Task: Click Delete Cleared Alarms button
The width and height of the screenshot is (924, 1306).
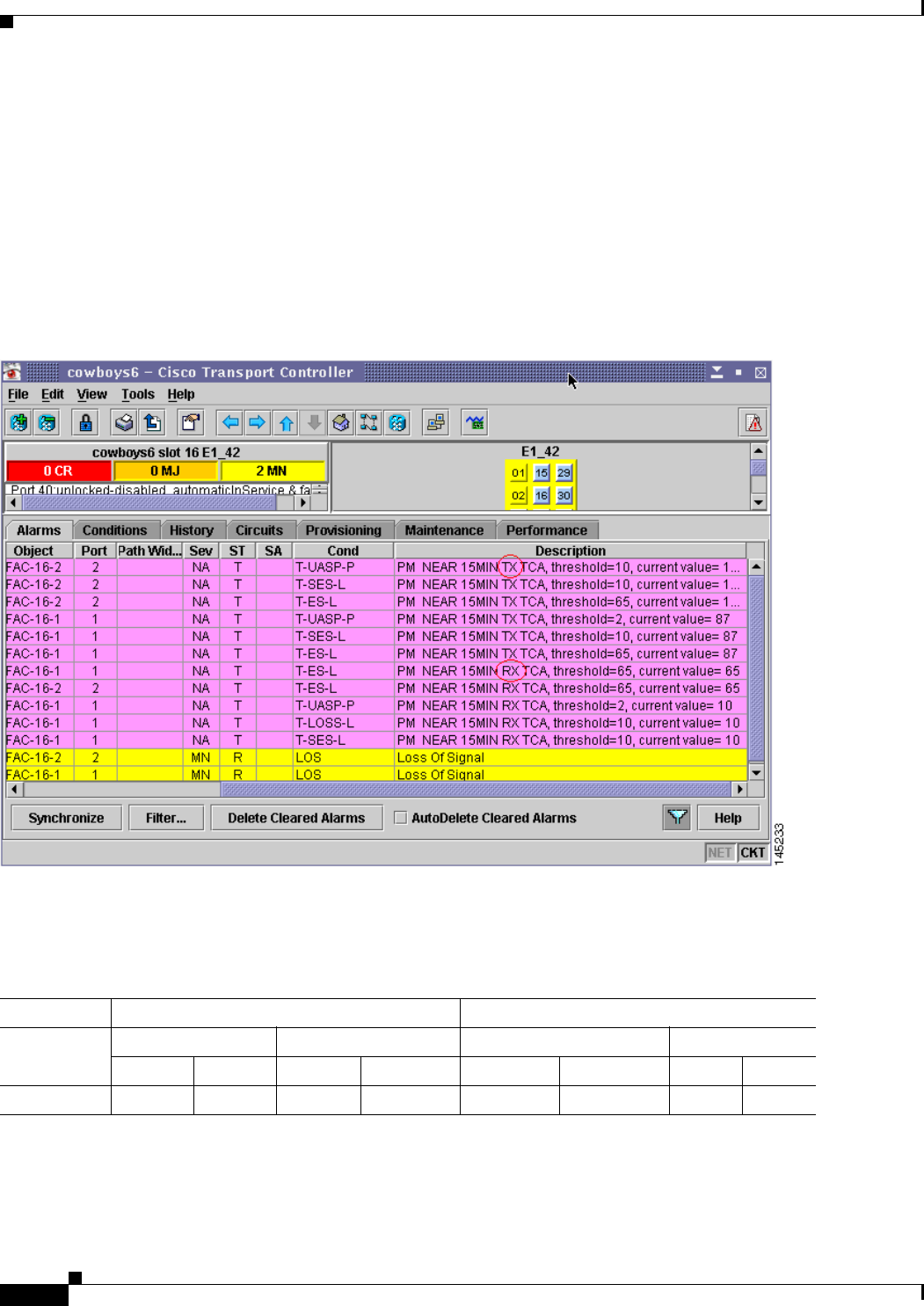Action: tap(296, 818)
